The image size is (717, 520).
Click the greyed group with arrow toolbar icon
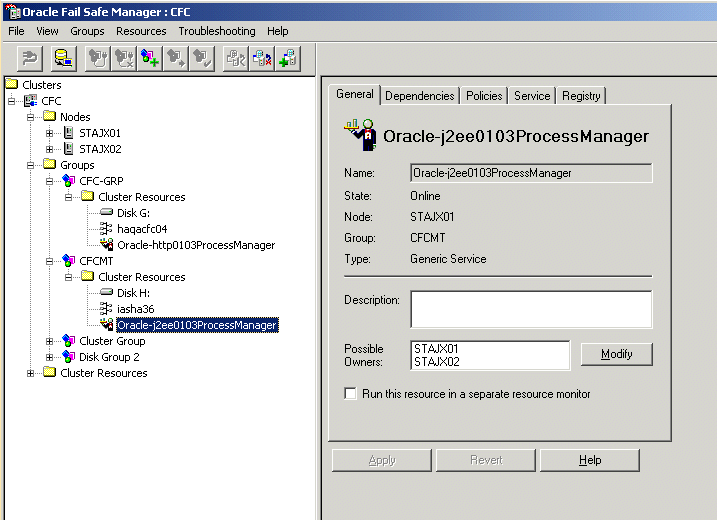pos(176,59)
